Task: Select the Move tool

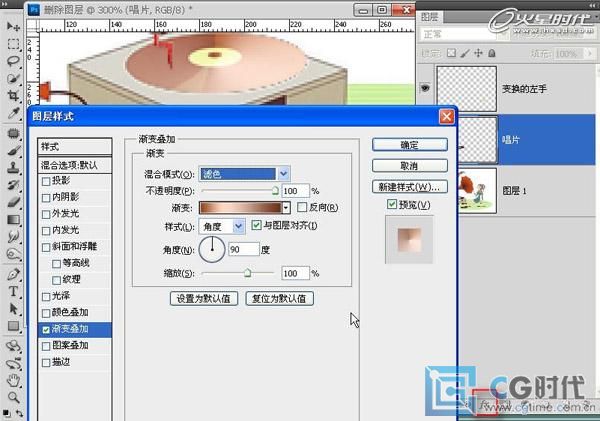Action: pyautogui.click(x=13, y=26)
